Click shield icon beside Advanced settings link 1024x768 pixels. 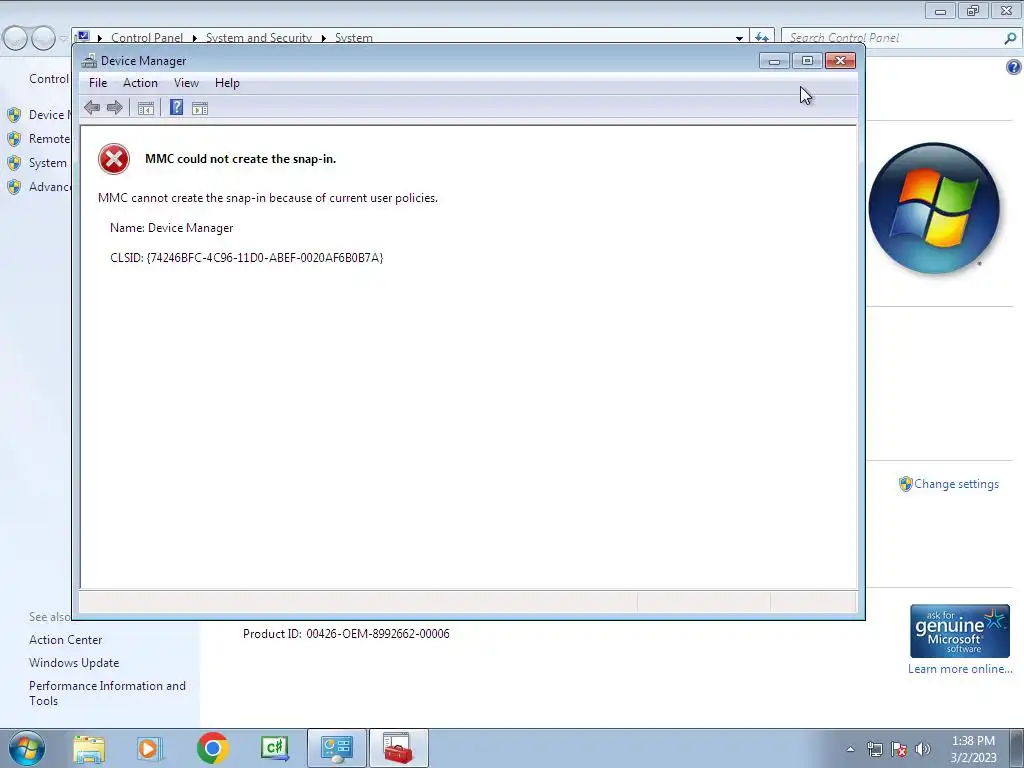click(x=14, y=187)
